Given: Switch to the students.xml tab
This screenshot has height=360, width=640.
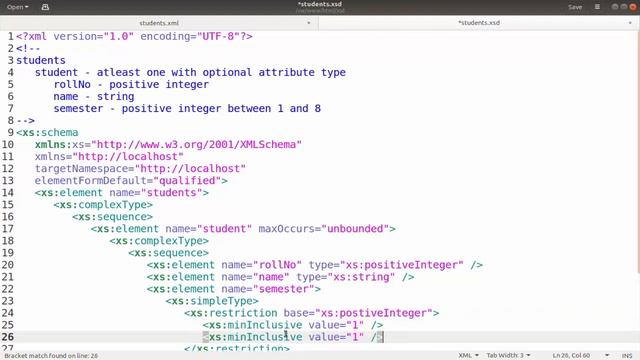Looking at the screenshot, I should [159, 23].
